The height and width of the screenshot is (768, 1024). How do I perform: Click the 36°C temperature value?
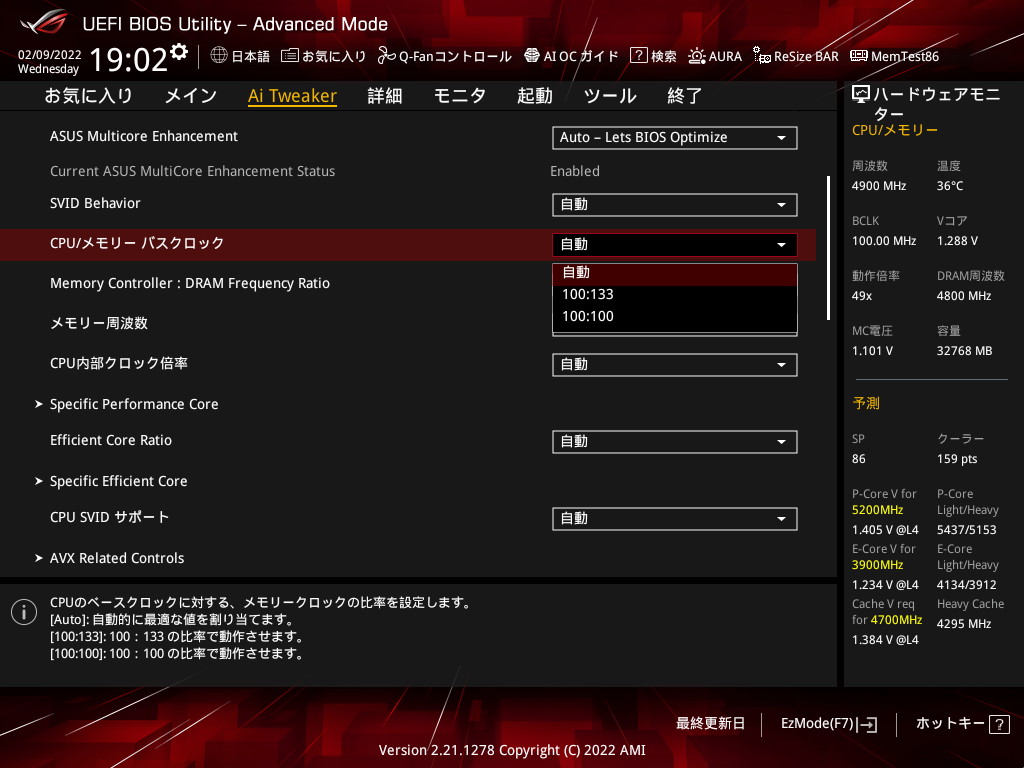tap(950, 186)
